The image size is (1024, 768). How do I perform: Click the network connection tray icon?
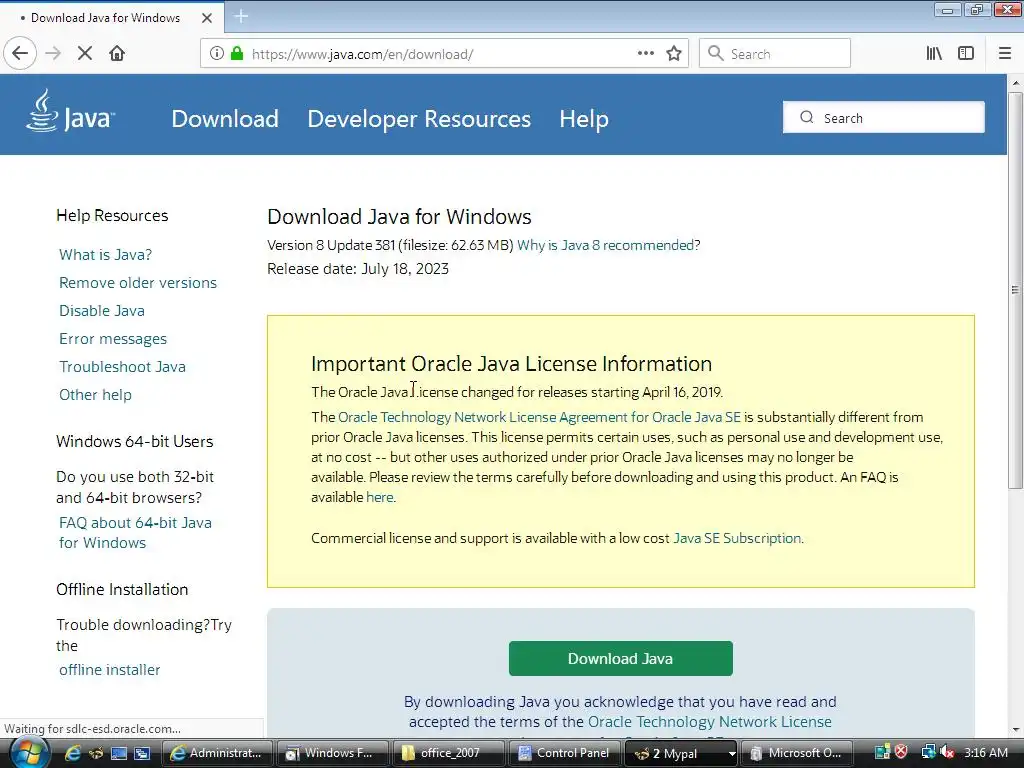click(929, 752)
